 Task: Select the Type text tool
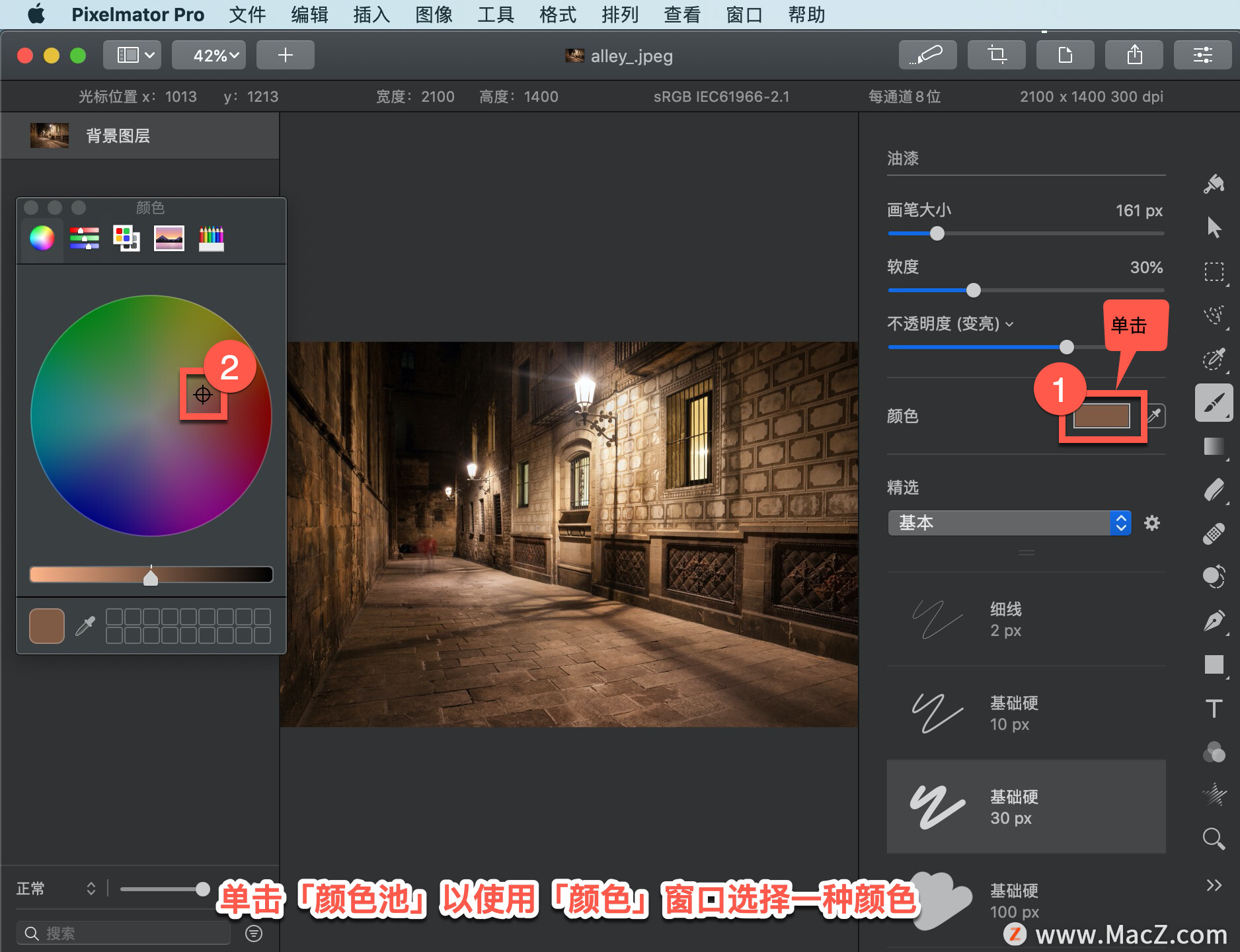coord(1214,708)
